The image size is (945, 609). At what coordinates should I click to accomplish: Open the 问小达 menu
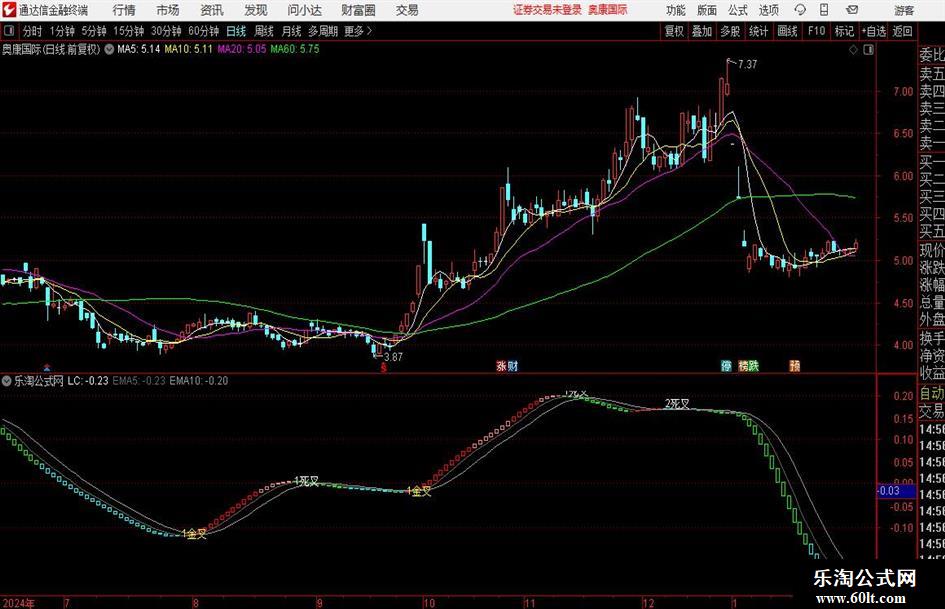point(304,10)
